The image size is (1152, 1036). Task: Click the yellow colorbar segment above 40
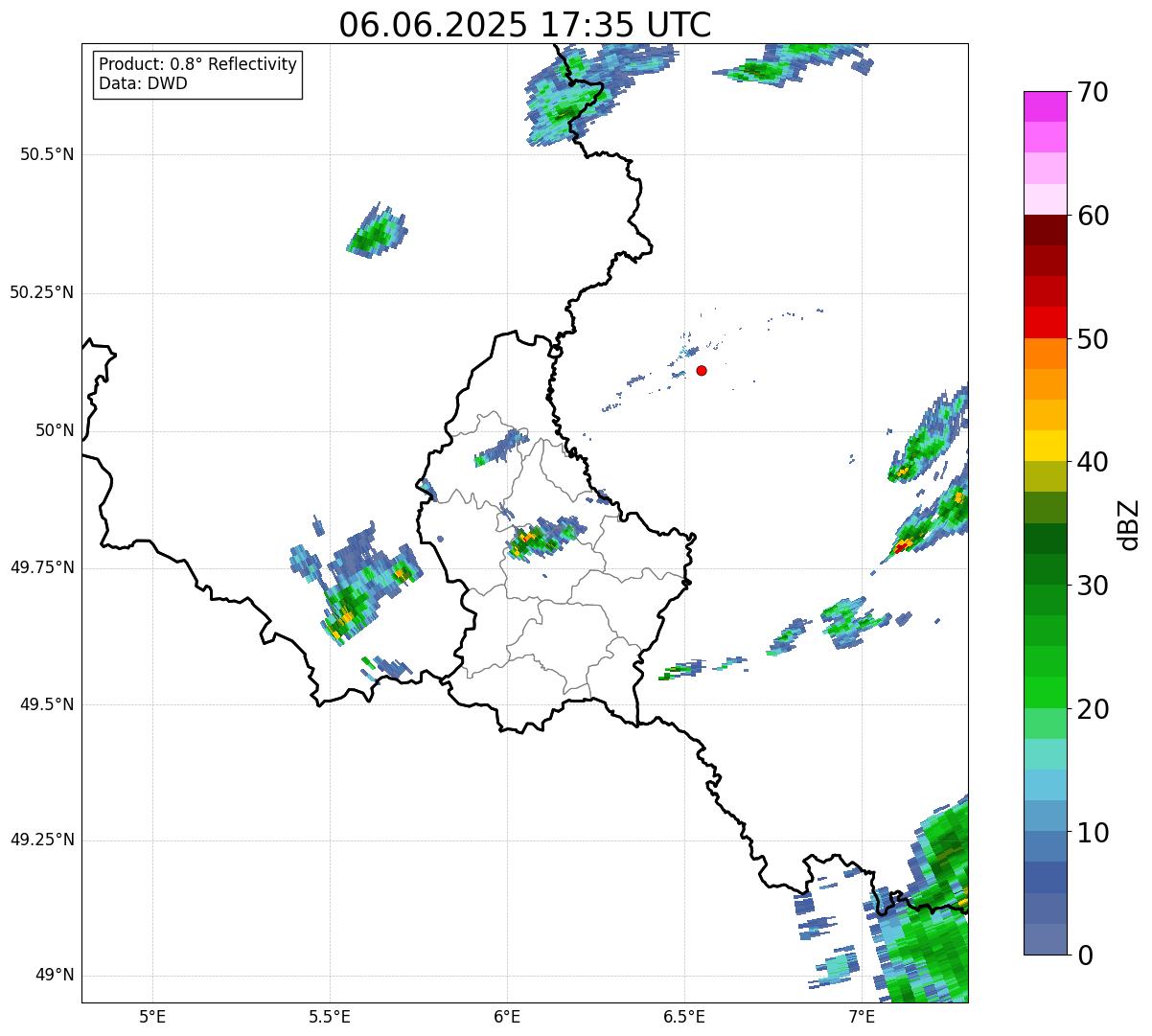(1045, 446)
